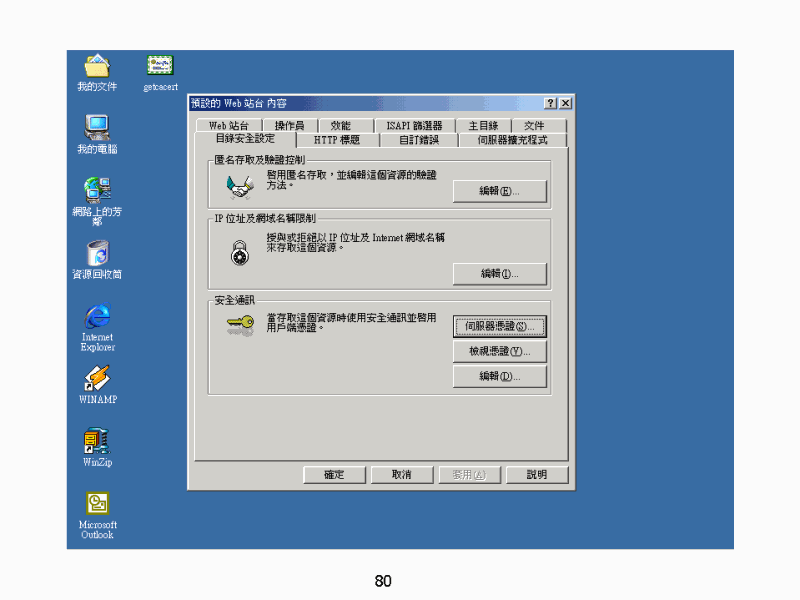Screen dimensions: 800x600
Task: Open the WinZip desktop icon
Action: pyautogui.click(x=97, y=442)
